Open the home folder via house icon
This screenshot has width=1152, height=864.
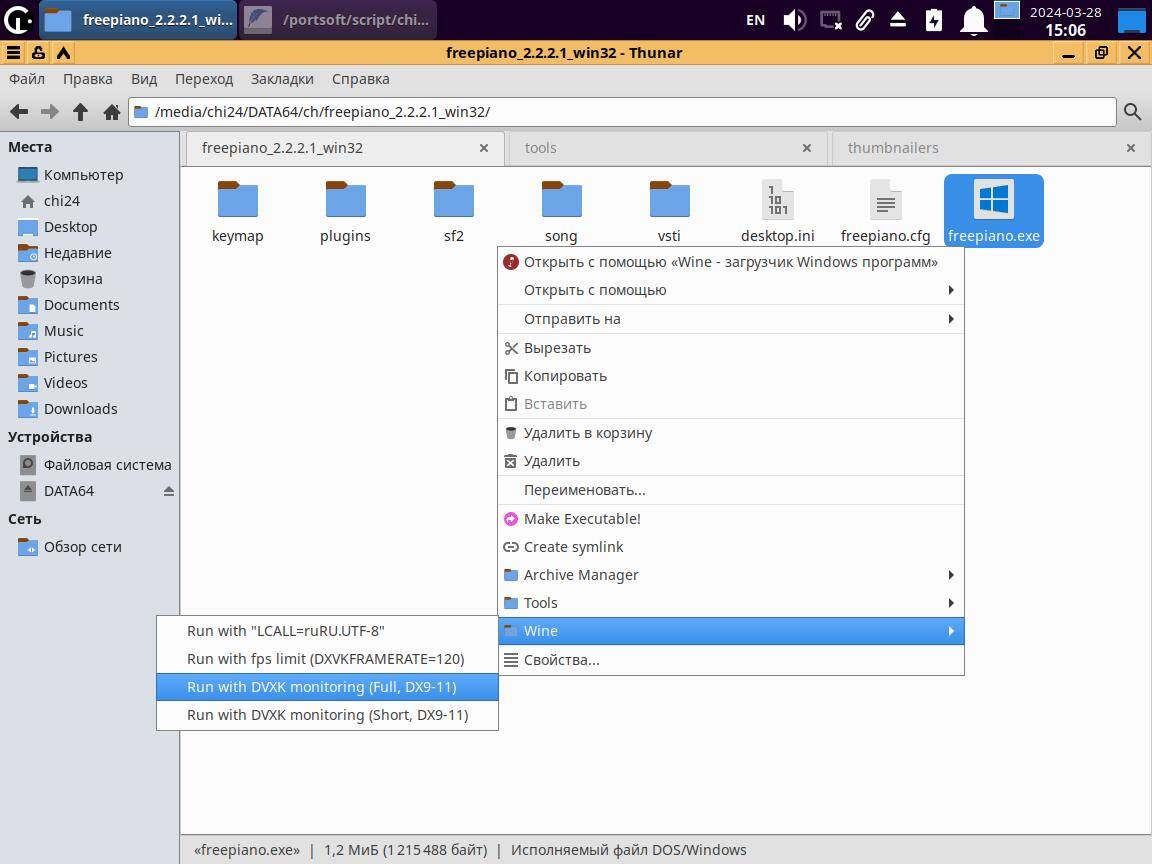(x=112, y=112)
